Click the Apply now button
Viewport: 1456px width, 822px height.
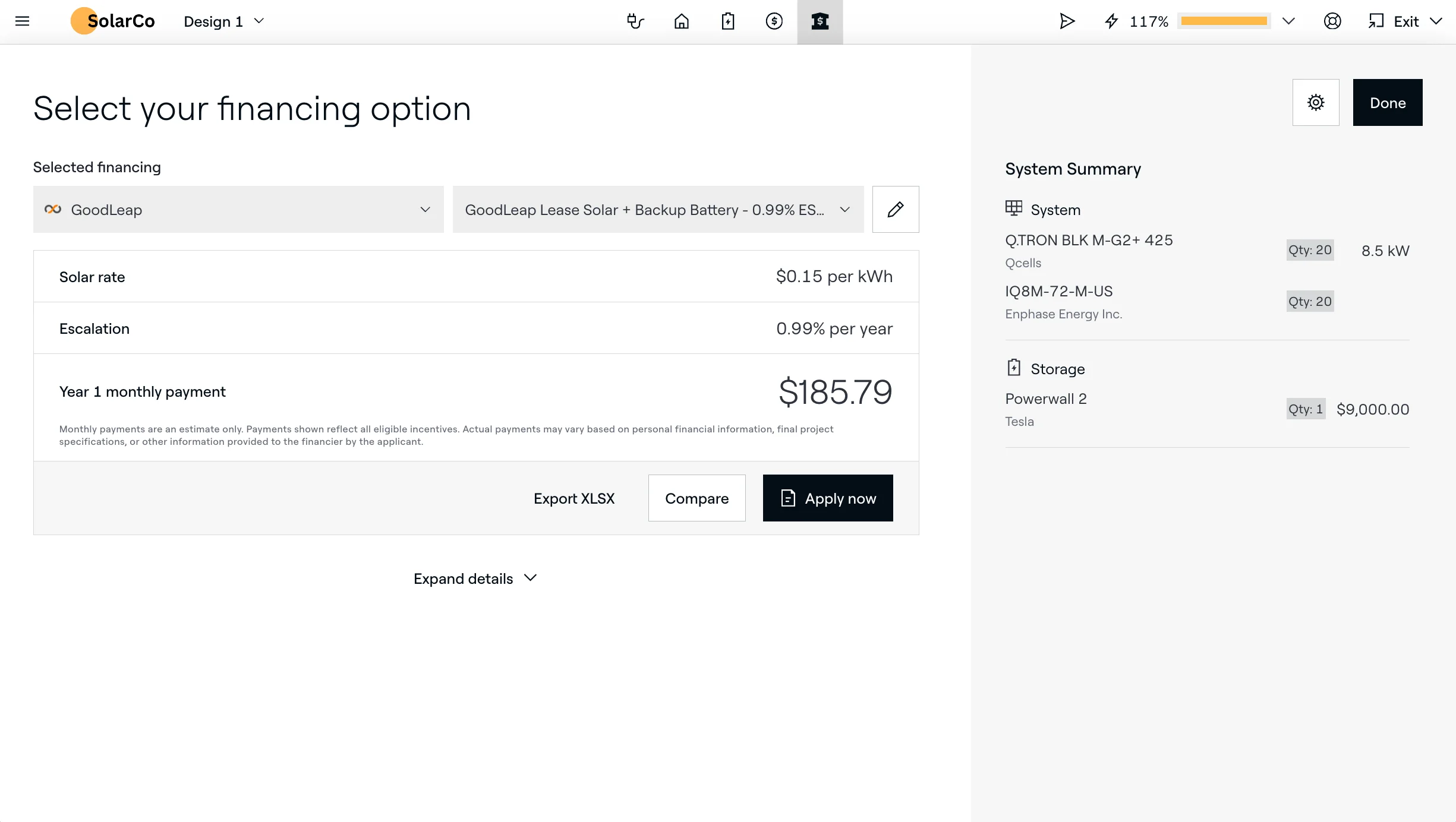click(x=828, y=498)
